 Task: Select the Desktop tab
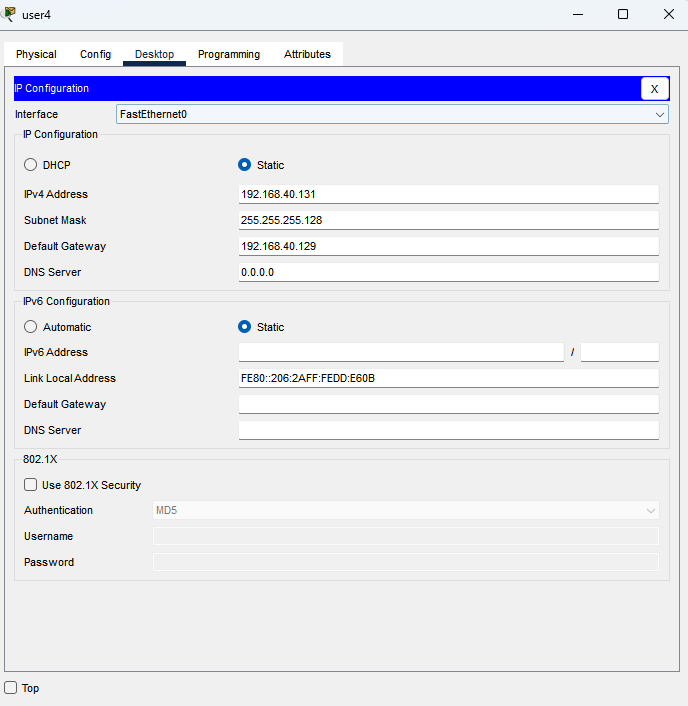point(154,54)
